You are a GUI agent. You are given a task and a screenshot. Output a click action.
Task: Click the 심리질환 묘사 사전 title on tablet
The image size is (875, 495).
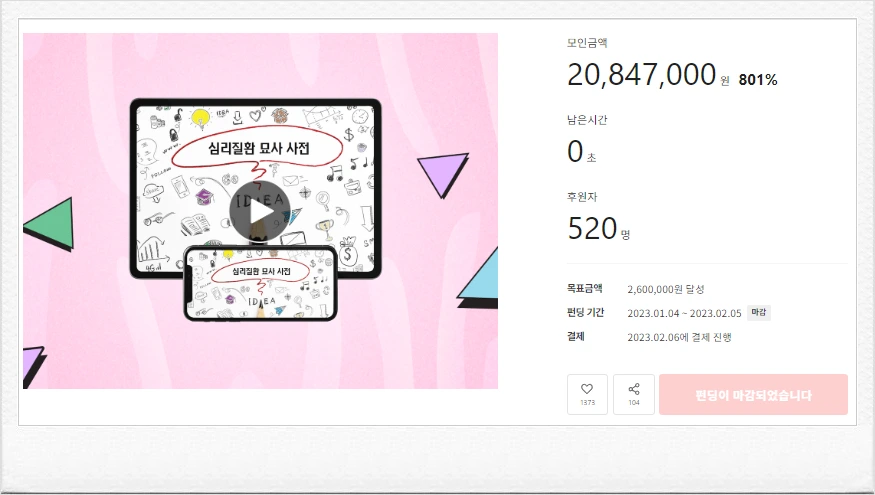coord(258,148)
